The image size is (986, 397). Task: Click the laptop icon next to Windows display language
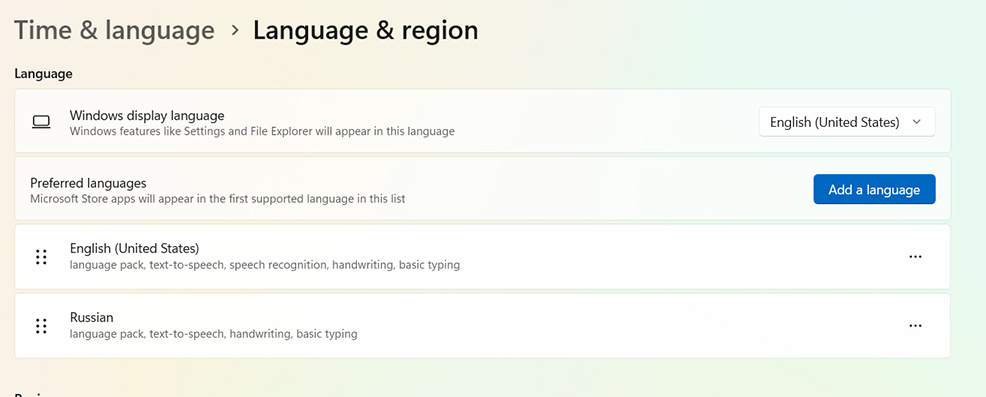[41, 122]
